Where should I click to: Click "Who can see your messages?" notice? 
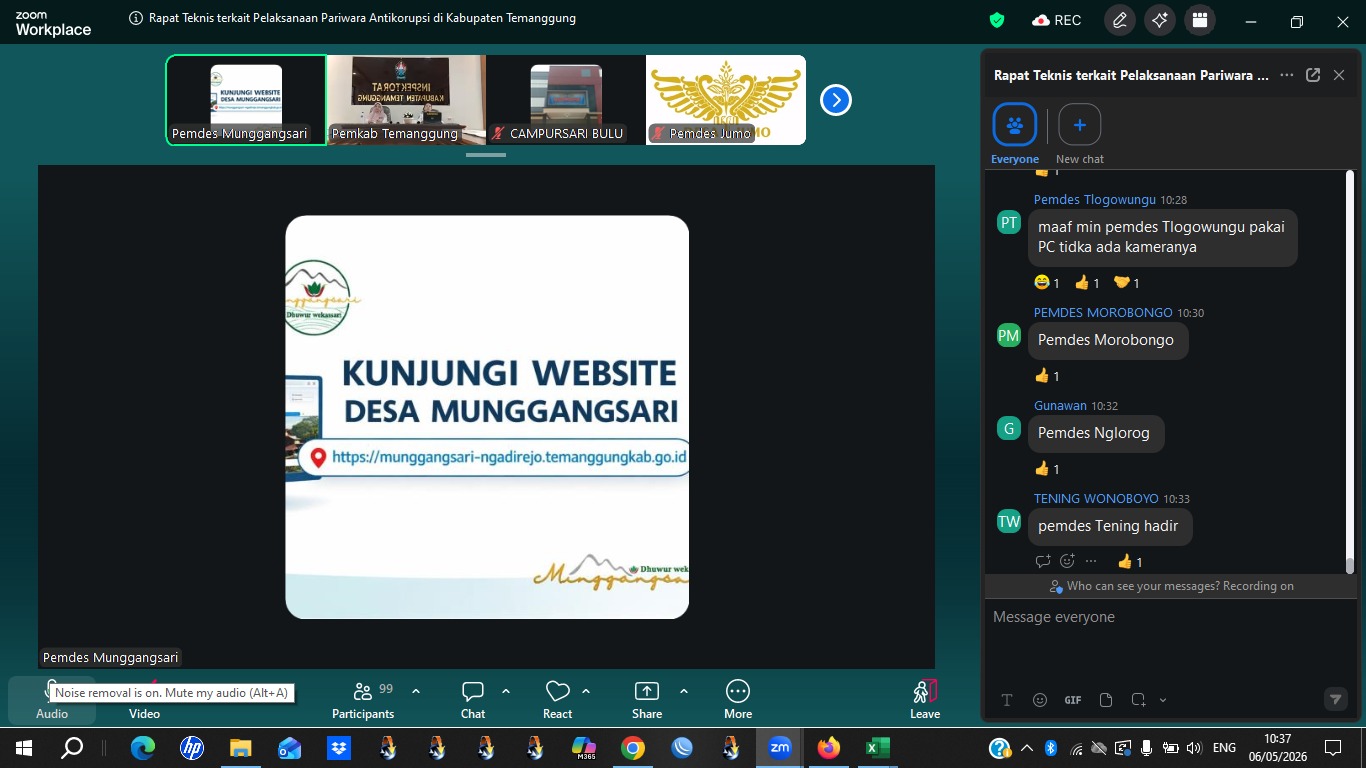click(x=1171, y=586)
